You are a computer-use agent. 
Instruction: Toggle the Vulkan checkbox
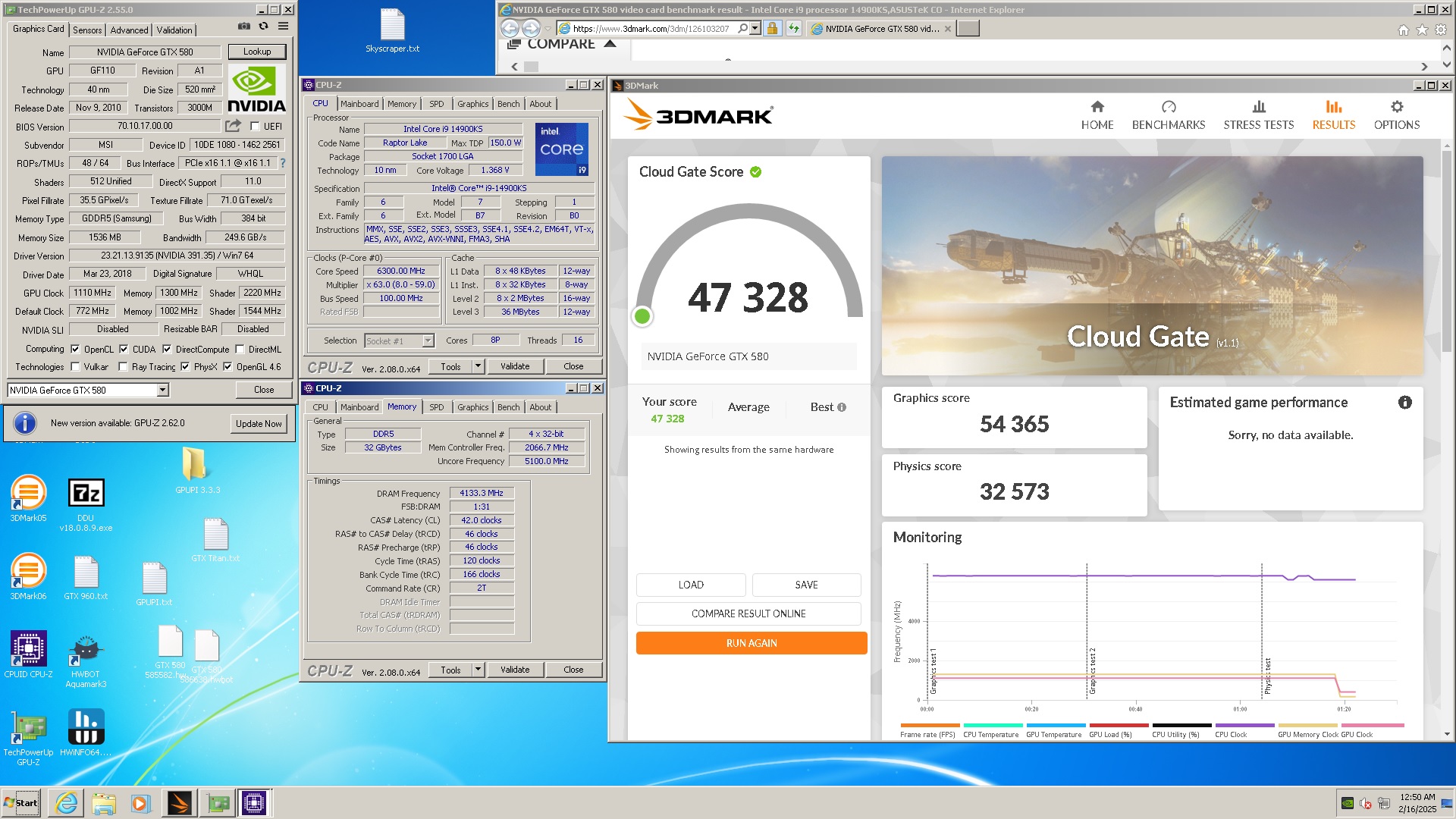click(75, 367)
